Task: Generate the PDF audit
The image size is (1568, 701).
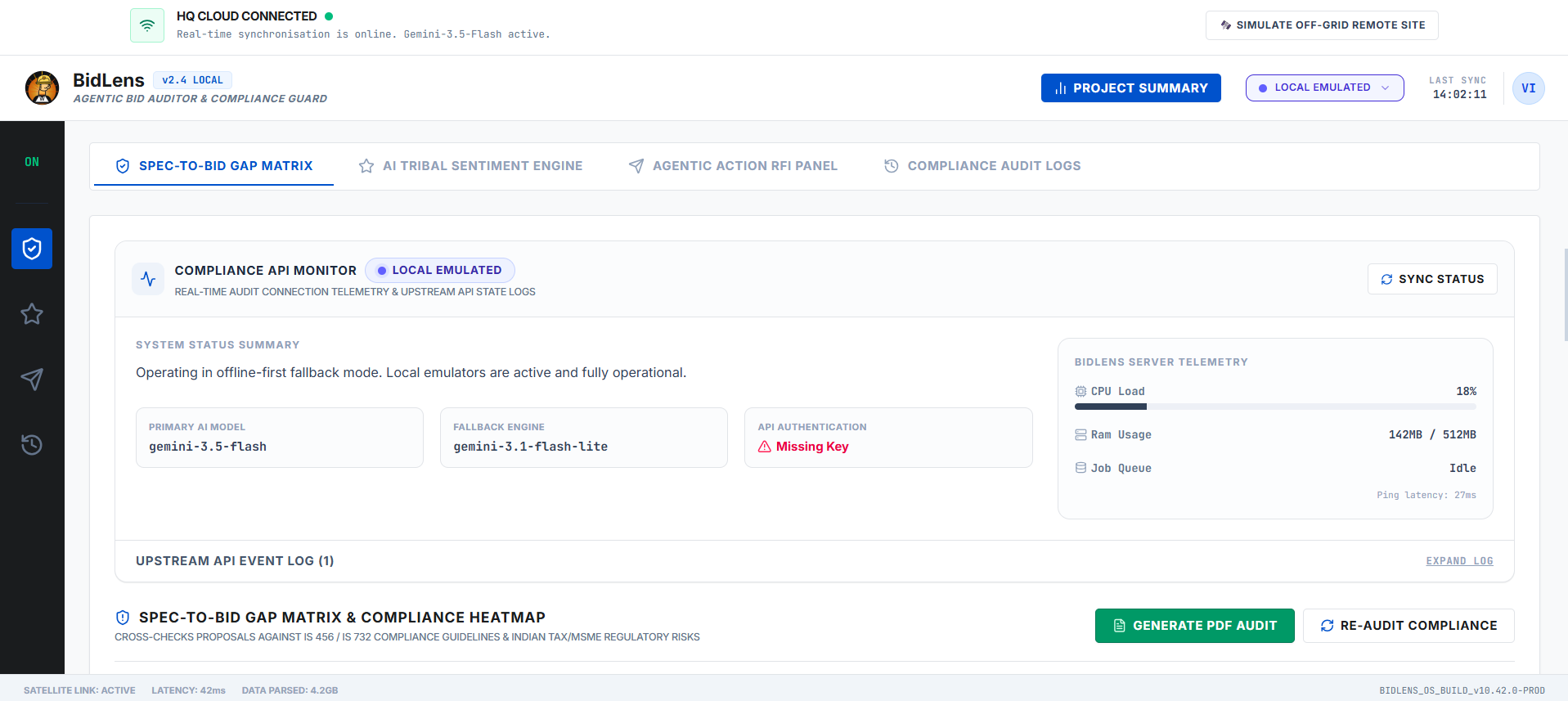Action: click(x=1194, y=626)
